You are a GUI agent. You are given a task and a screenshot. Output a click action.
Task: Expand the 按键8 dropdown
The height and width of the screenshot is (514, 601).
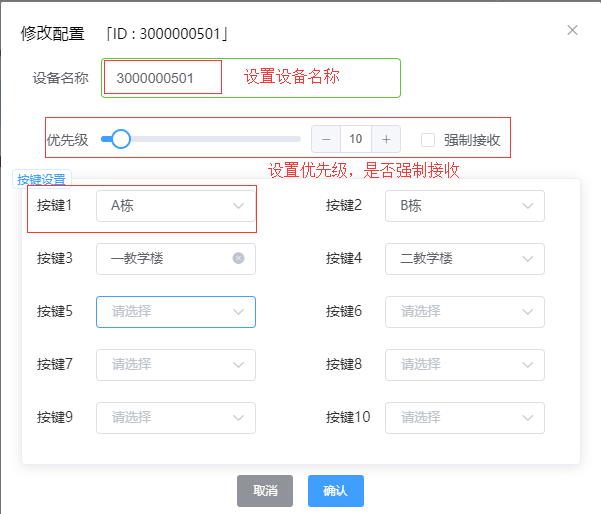pyautogui.click(x=464, y=364)
